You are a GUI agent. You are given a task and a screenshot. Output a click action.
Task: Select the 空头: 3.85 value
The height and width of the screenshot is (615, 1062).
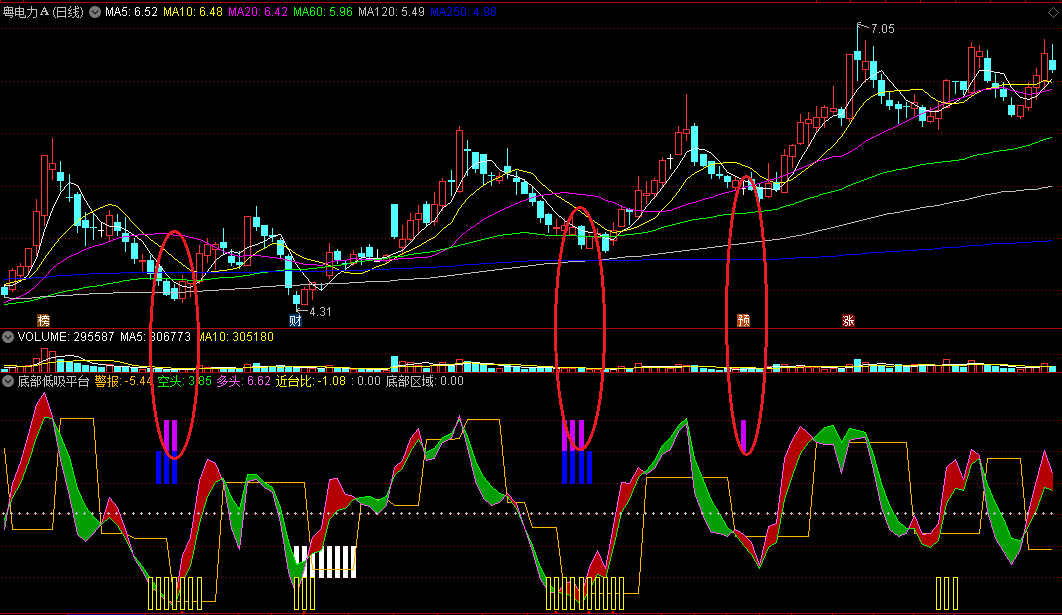tap(185, 381)
